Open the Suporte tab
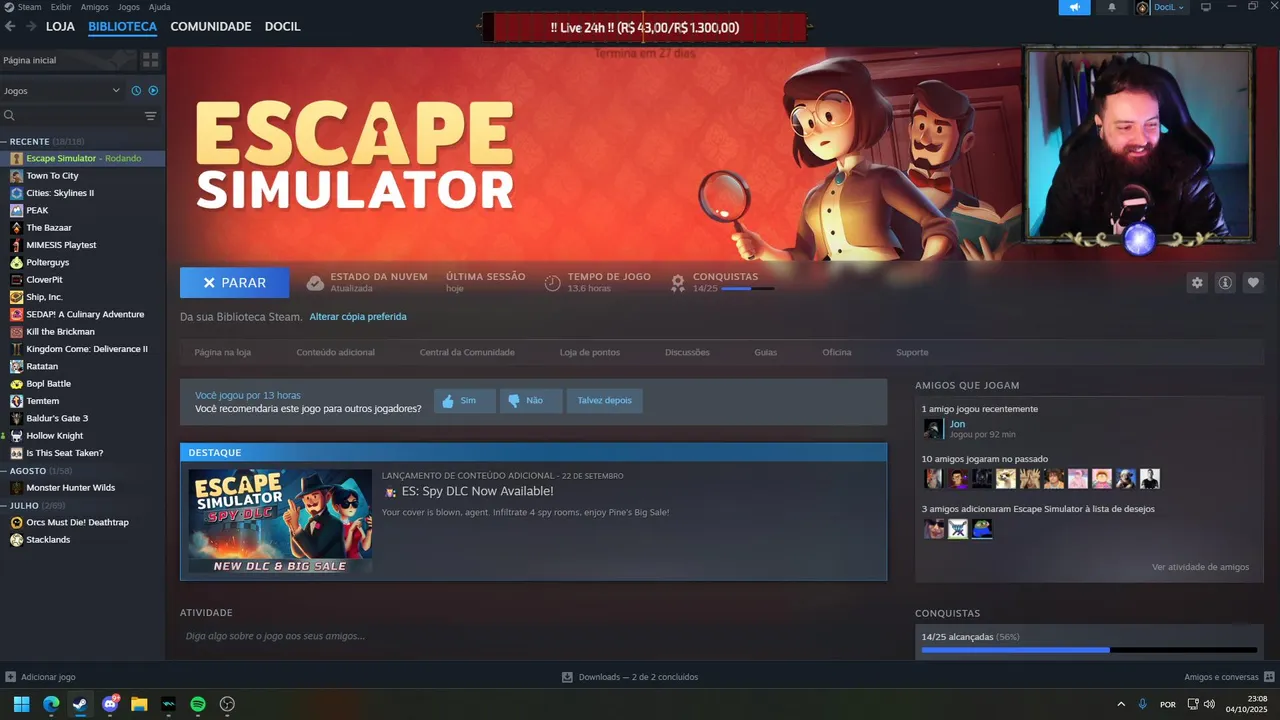 coord(912,352)
